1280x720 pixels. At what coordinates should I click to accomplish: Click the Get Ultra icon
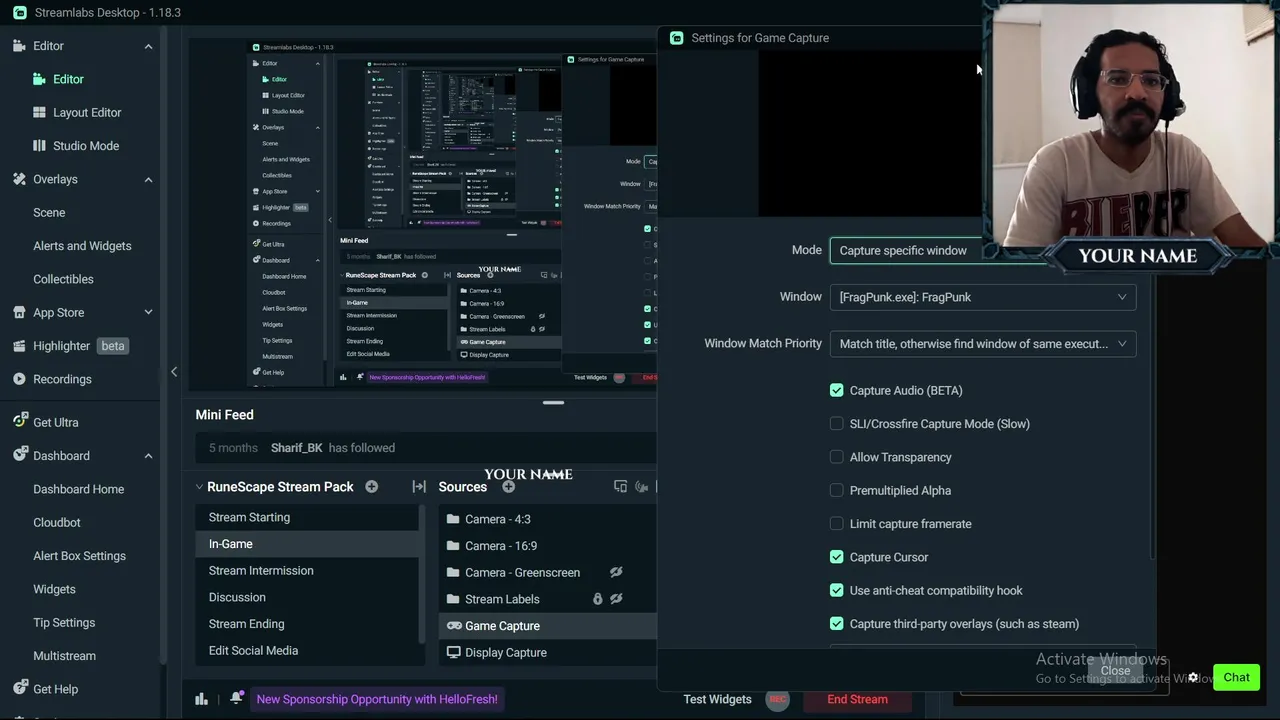pos(20,422)
